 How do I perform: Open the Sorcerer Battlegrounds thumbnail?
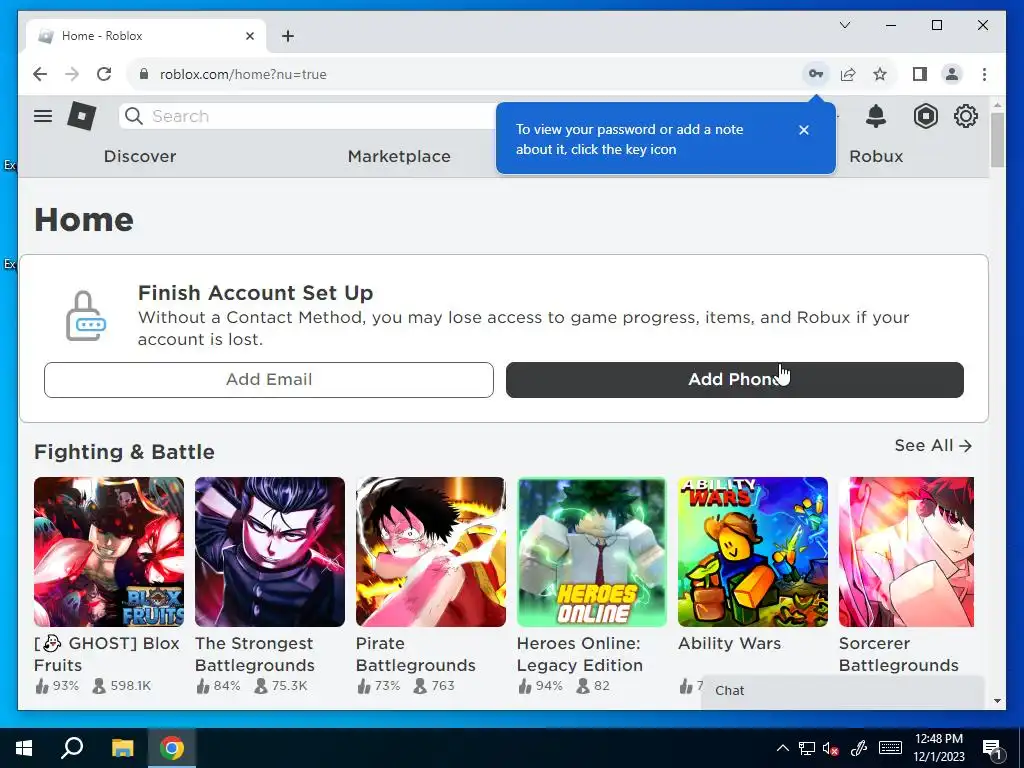[x=906, y=552]
